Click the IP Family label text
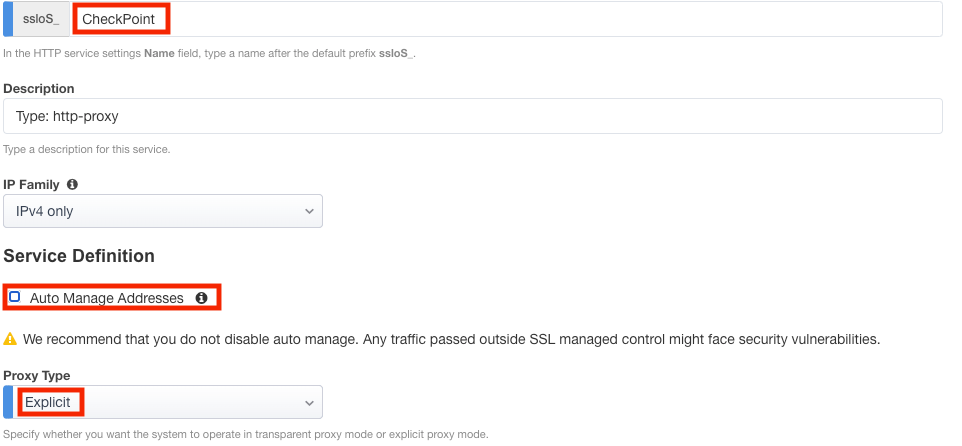Screen dimensions: 962x446 pos(32,185)
